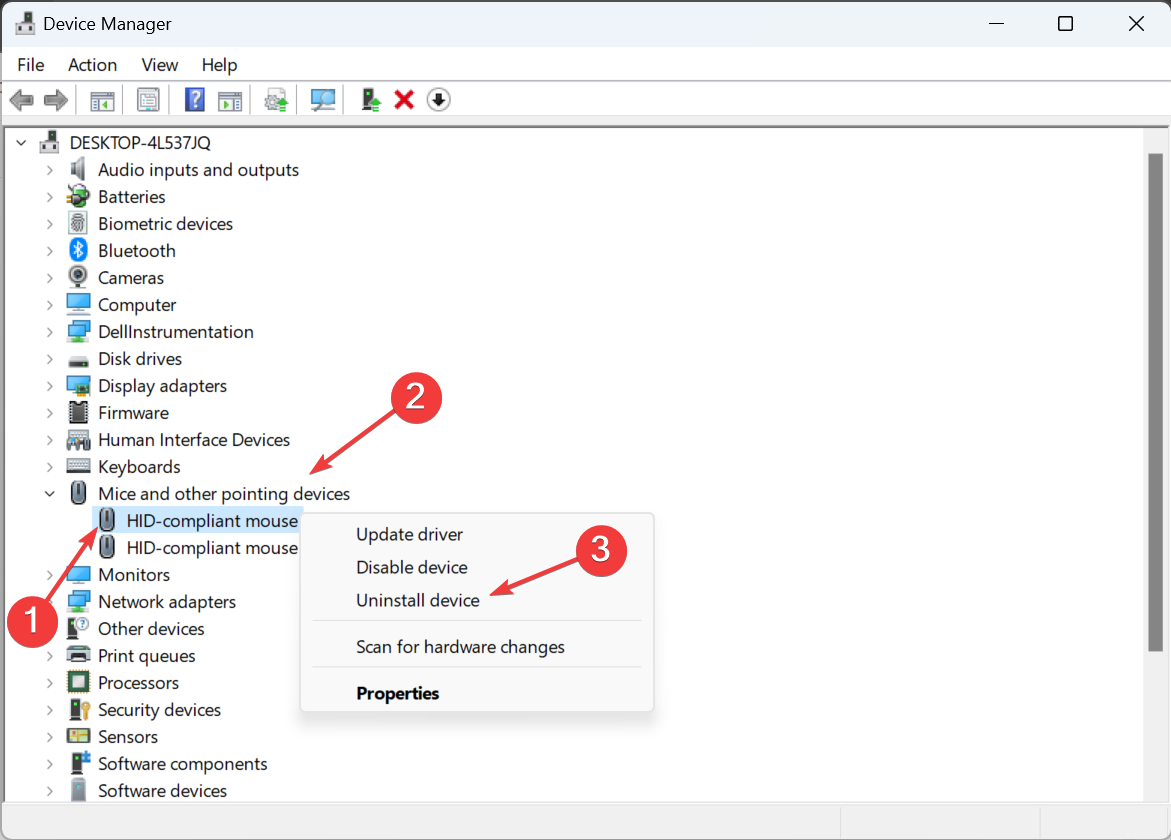Open Properties sheet toolbar icon

point(148,99)
